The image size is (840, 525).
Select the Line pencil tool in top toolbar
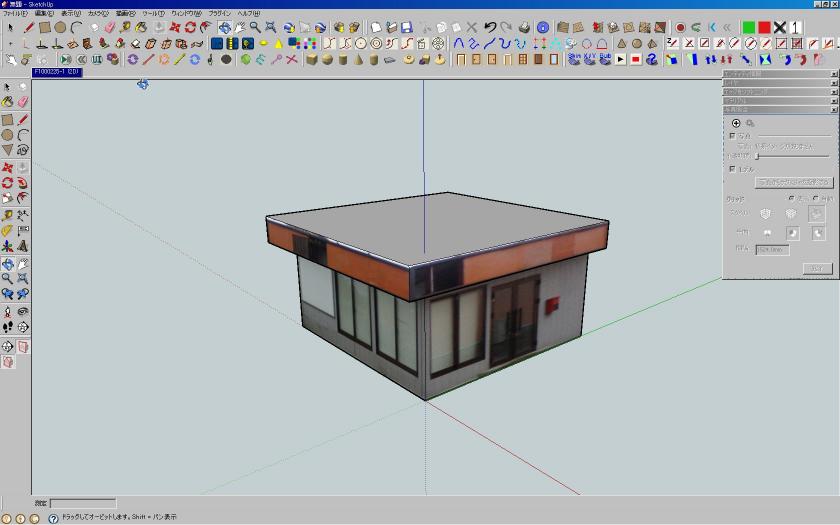(x=29, y=27)
